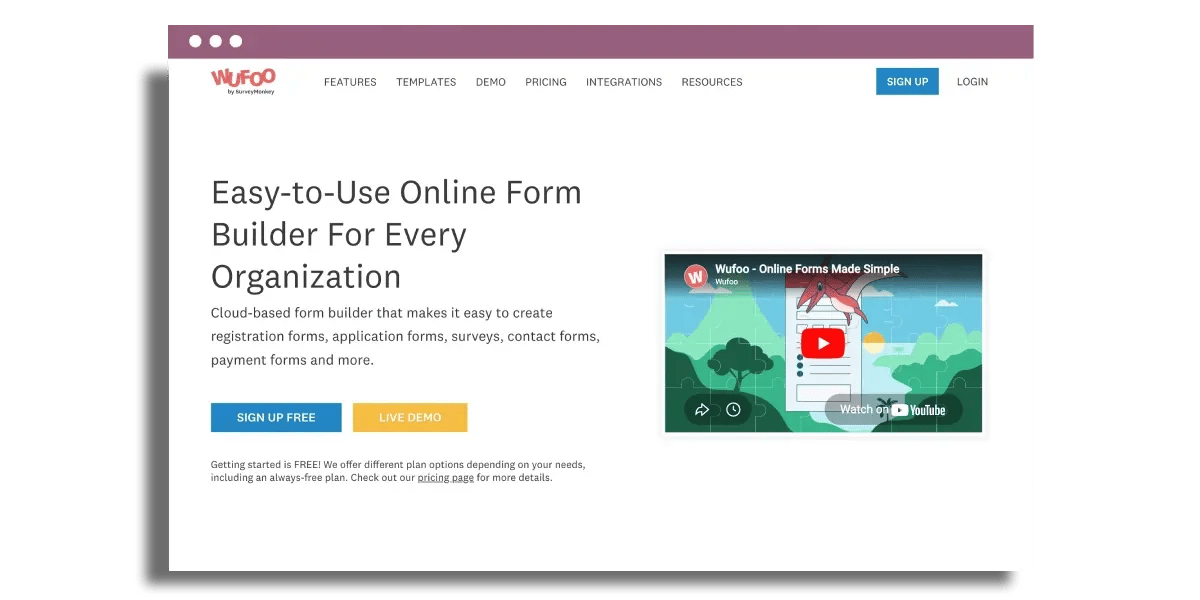The width and height of the screenshot is (1200, 600).
Task: Play the Wufoo YouTube video
Action: [x=822, y=344]
